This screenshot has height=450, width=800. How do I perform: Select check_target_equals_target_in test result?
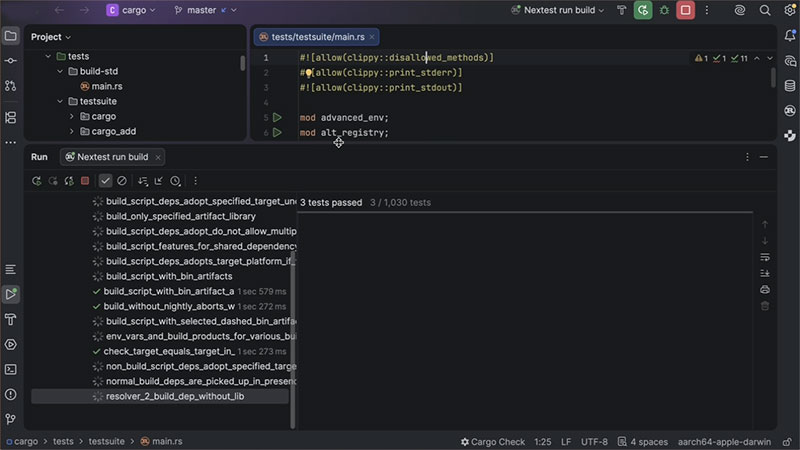click(x=168, y=351)
